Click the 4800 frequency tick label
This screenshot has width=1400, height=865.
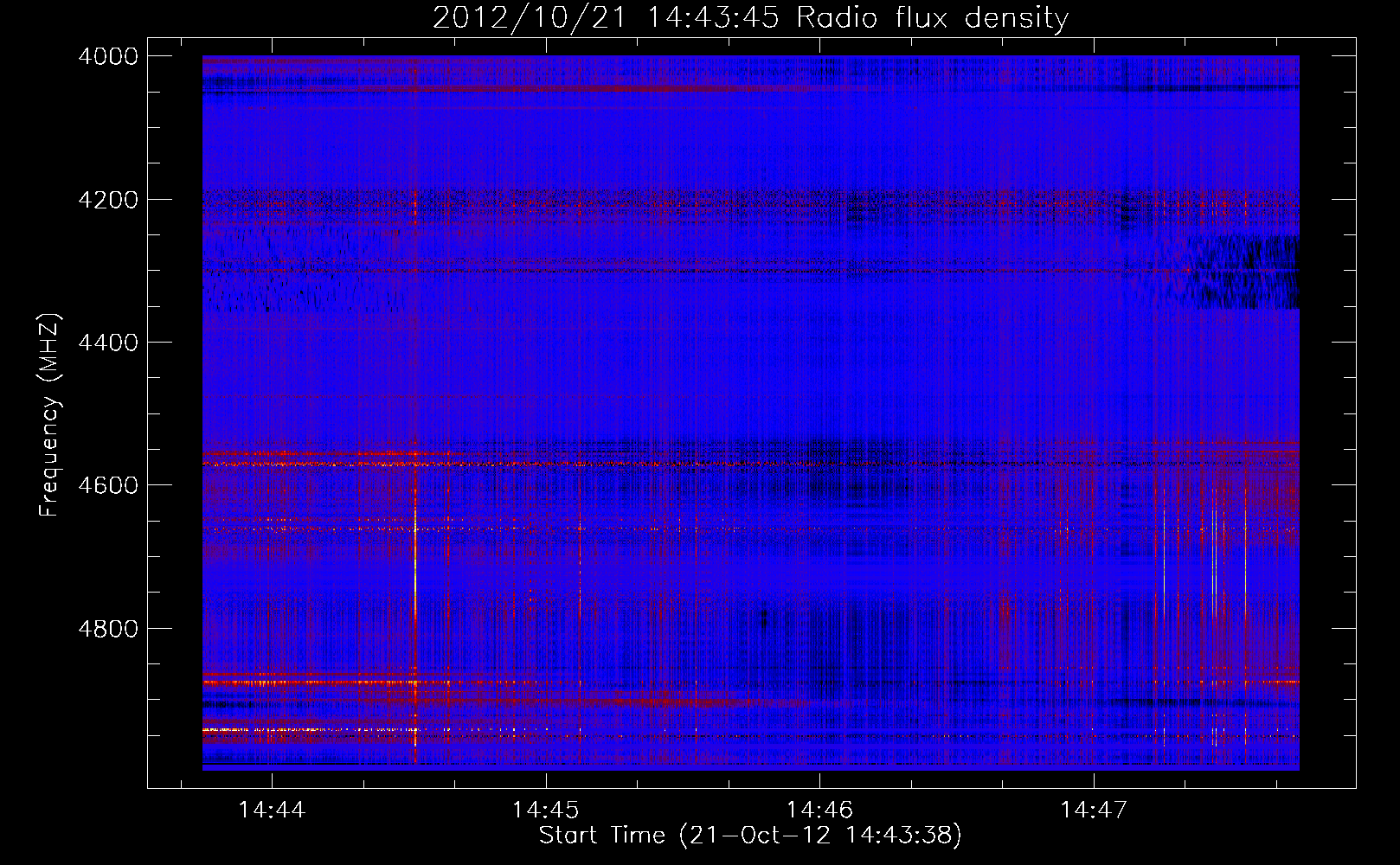(x=108, y=628)
